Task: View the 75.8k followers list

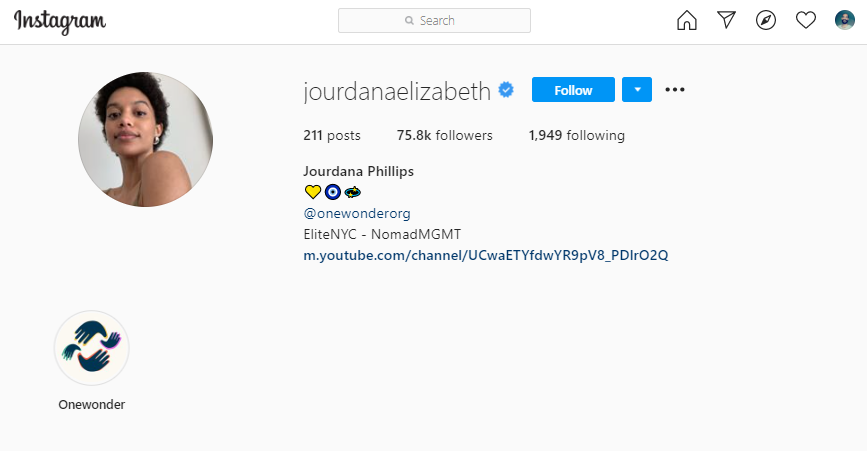Action: pos(445,135)
